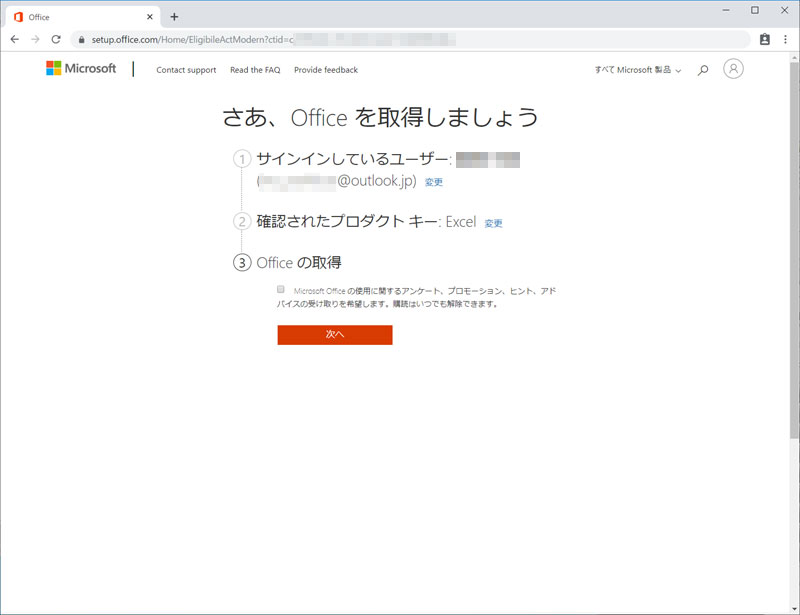Click the scrollbar down arrow

click(794, 609)
